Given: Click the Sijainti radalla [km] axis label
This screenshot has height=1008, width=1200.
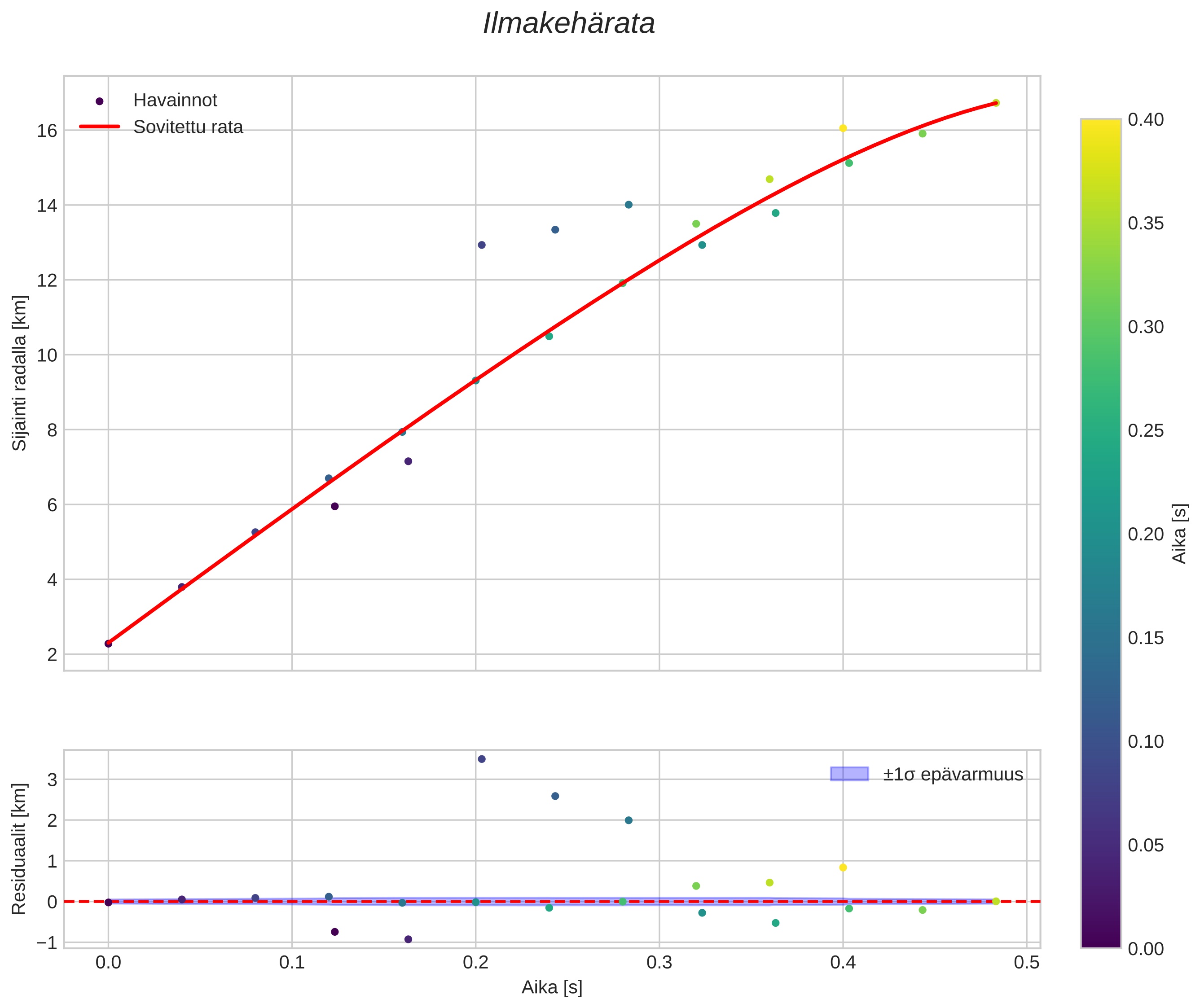Looking at the screenshot, I should 19,373.
